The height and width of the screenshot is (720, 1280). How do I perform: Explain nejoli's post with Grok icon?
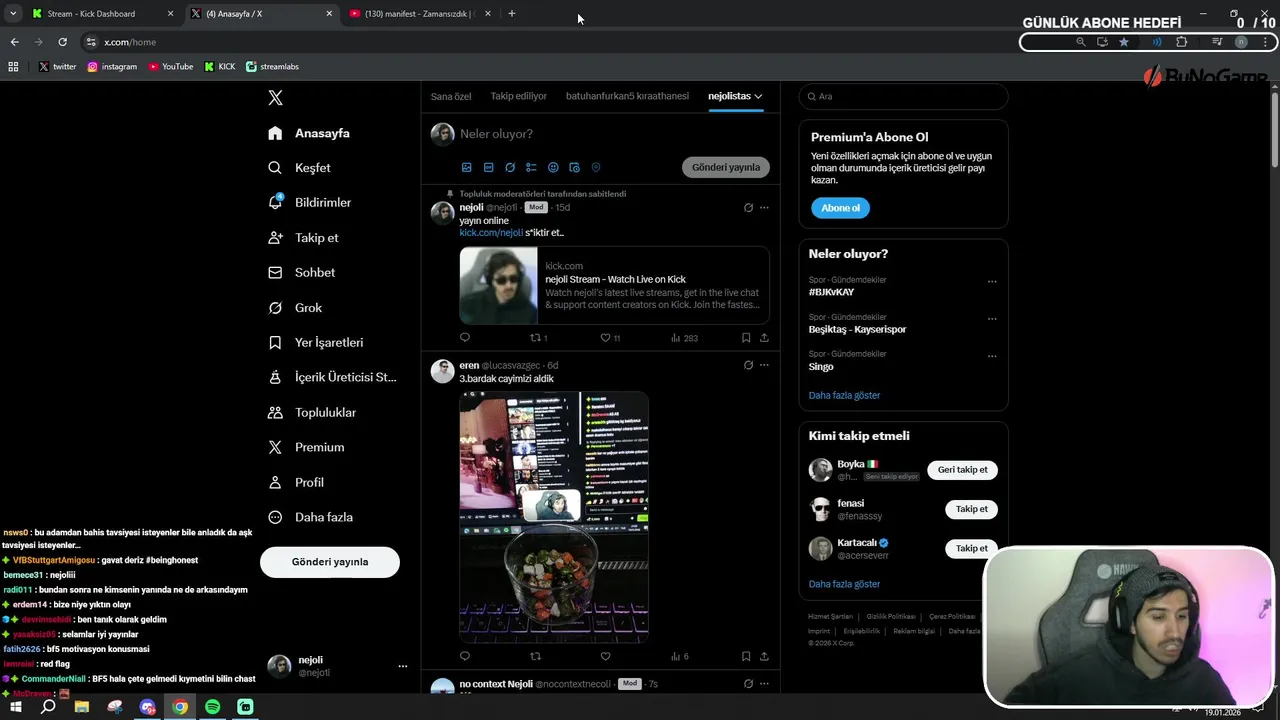[748, 208]
